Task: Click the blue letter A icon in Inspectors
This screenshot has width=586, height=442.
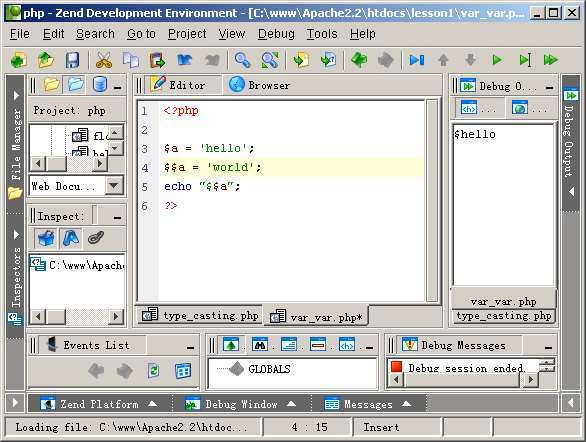Action: 71,238
